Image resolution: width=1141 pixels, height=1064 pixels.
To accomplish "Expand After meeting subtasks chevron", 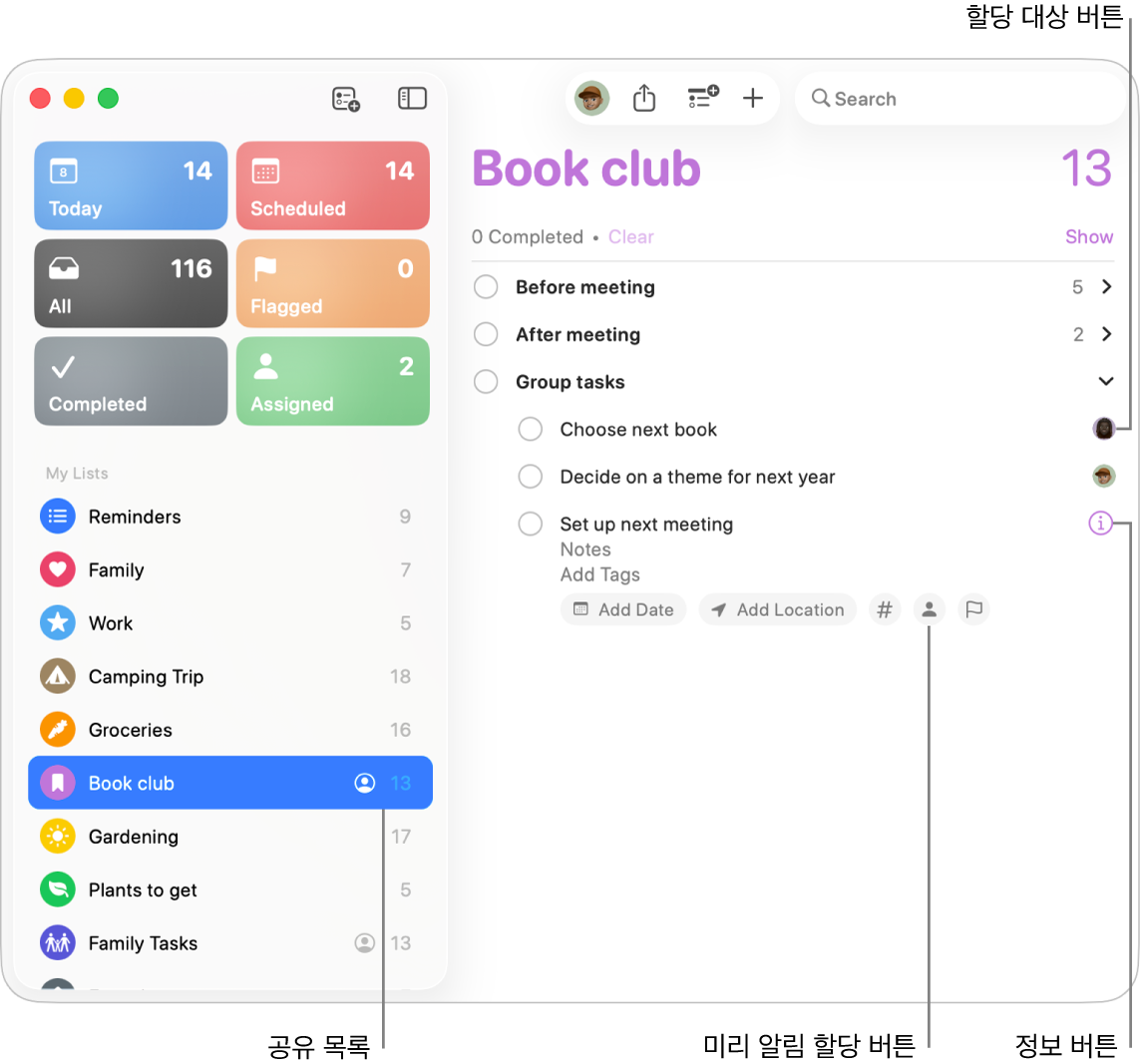I will coord(1106,334).
